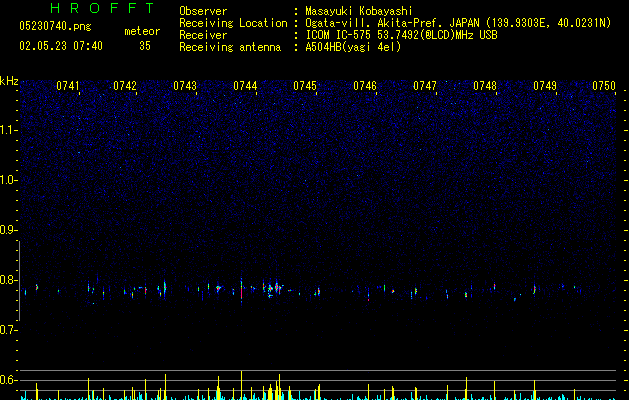Click the 1.0 kHz axis label

[x=9, y=180]
